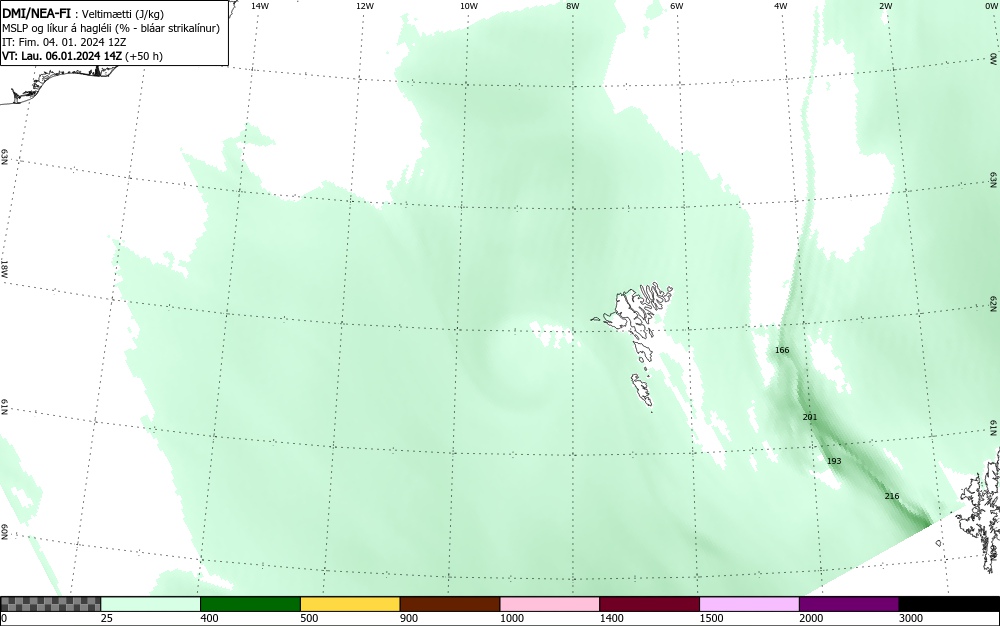Choose the black above-3000 legend swatch

pos(949,604)
